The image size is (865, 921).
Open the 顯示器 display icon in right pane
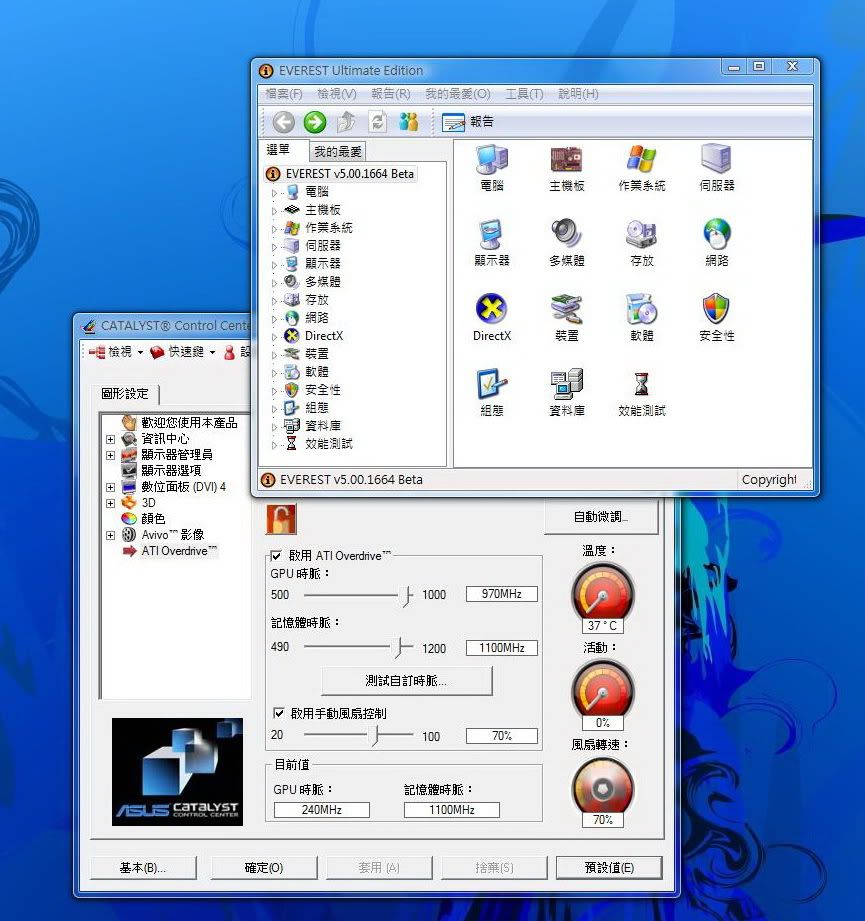[492, 243]
